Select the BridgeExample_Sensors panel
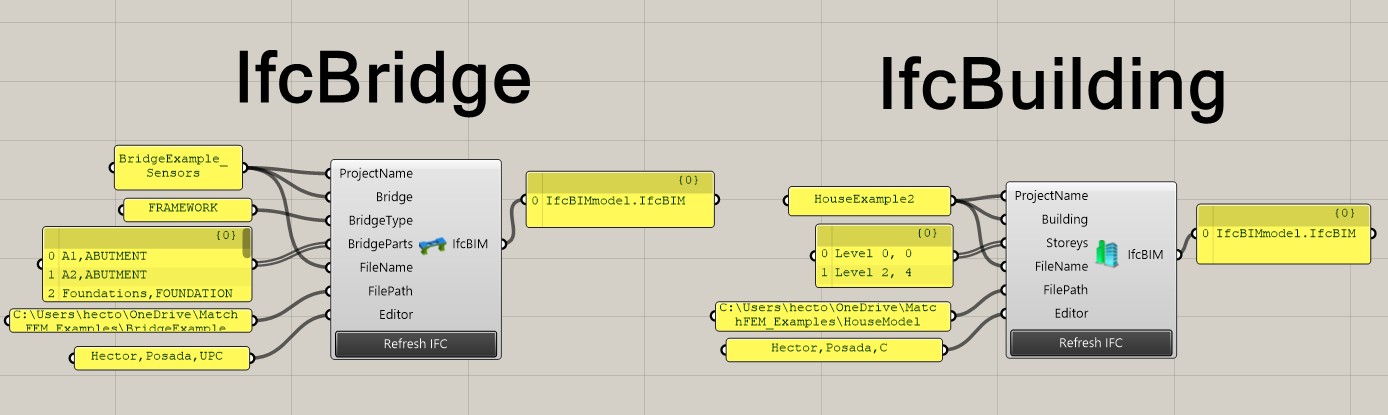This screenshot has width=1388, height=415. click(x=179, y=166)
